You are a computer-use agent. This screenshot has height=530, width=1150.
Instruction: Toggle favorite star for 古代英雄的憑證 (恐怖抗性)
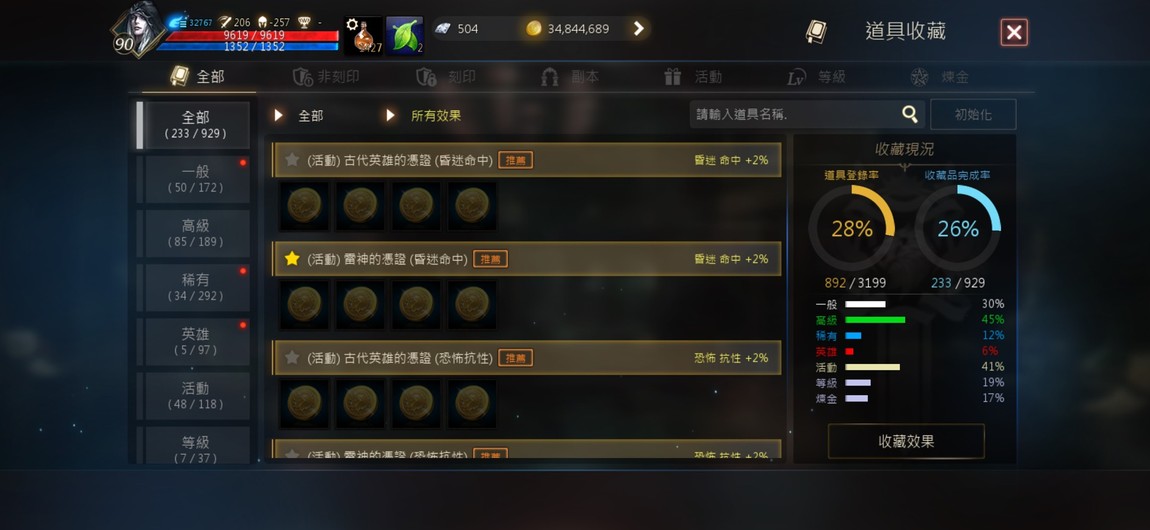pos(292,357)
